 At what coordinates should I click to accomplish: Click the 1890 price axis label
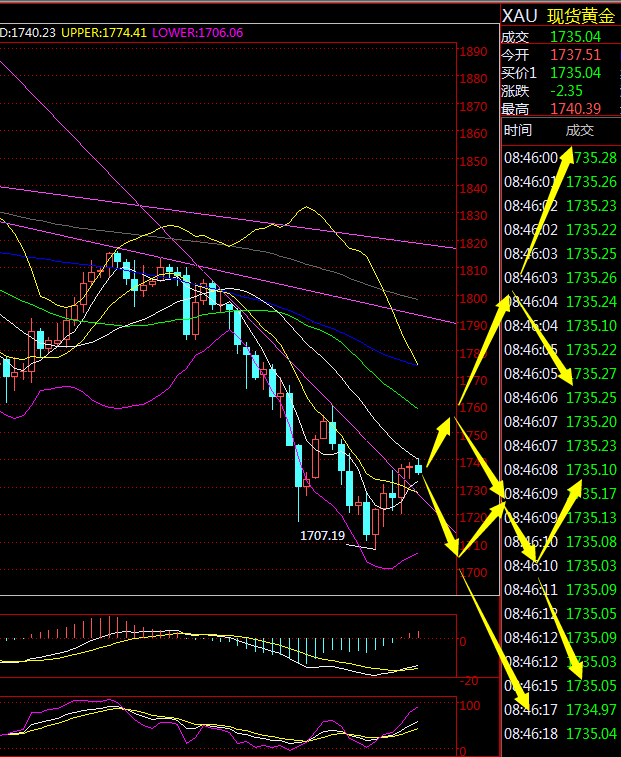tap(472, 52)
